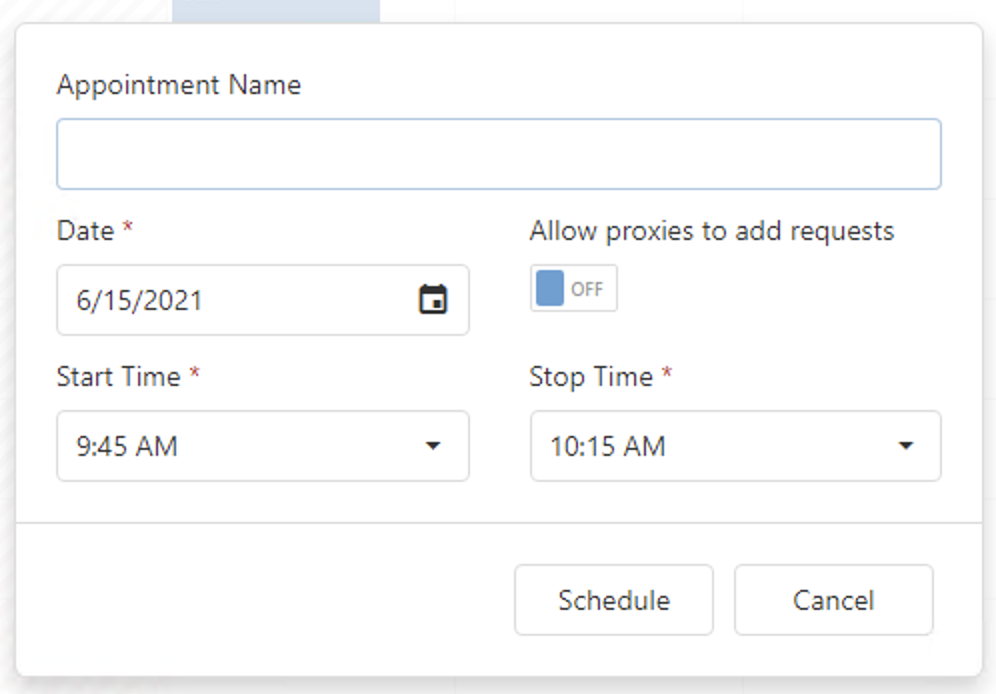Click the Appointment Name label
Screen dimensions: 996x694
click(x=179, y=85)
